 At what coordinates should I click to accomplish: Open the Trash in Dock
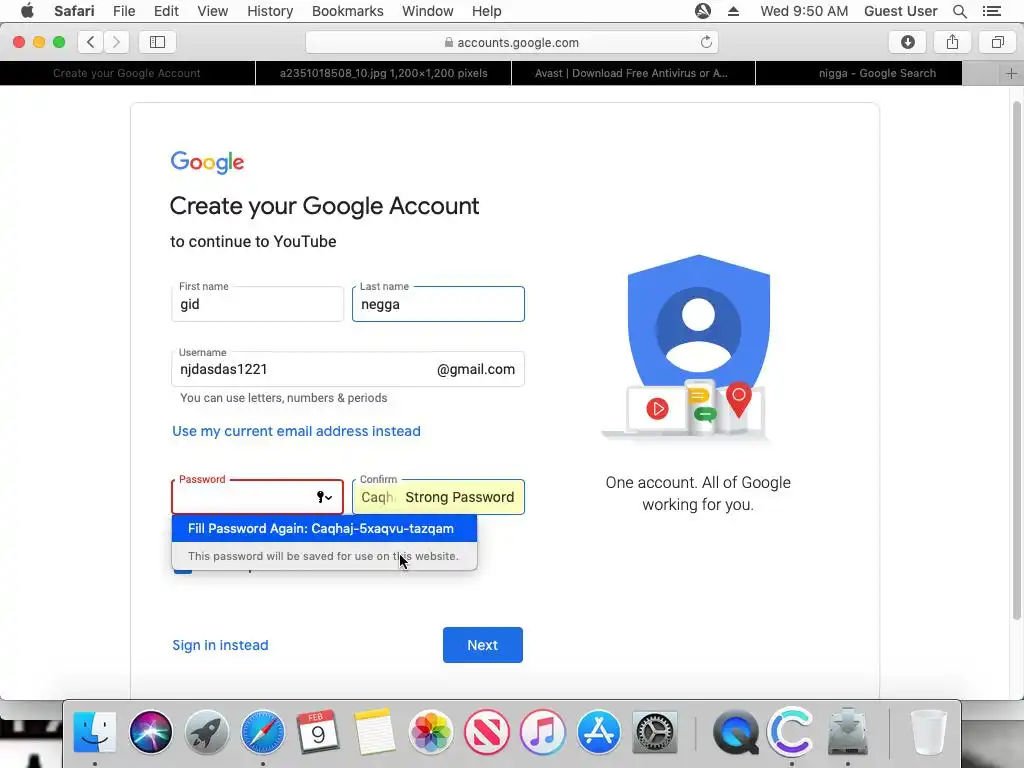pos(928,732)
